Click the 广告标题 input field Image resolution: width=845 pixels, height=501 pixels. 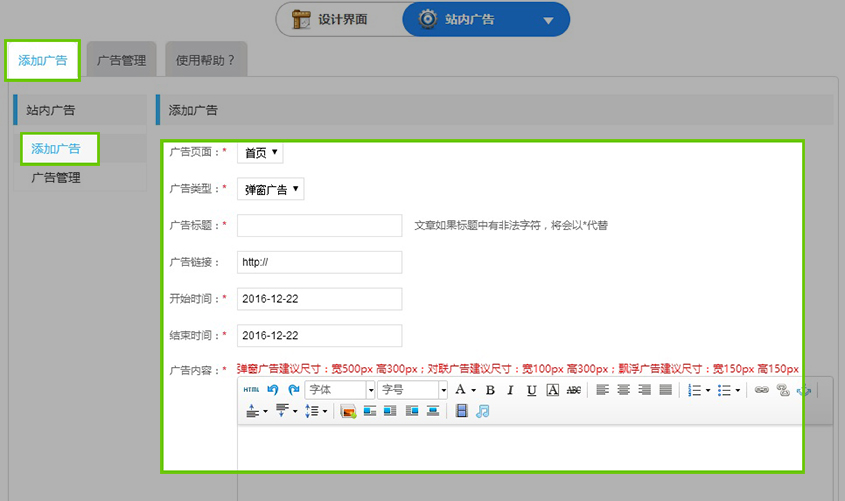319,225
